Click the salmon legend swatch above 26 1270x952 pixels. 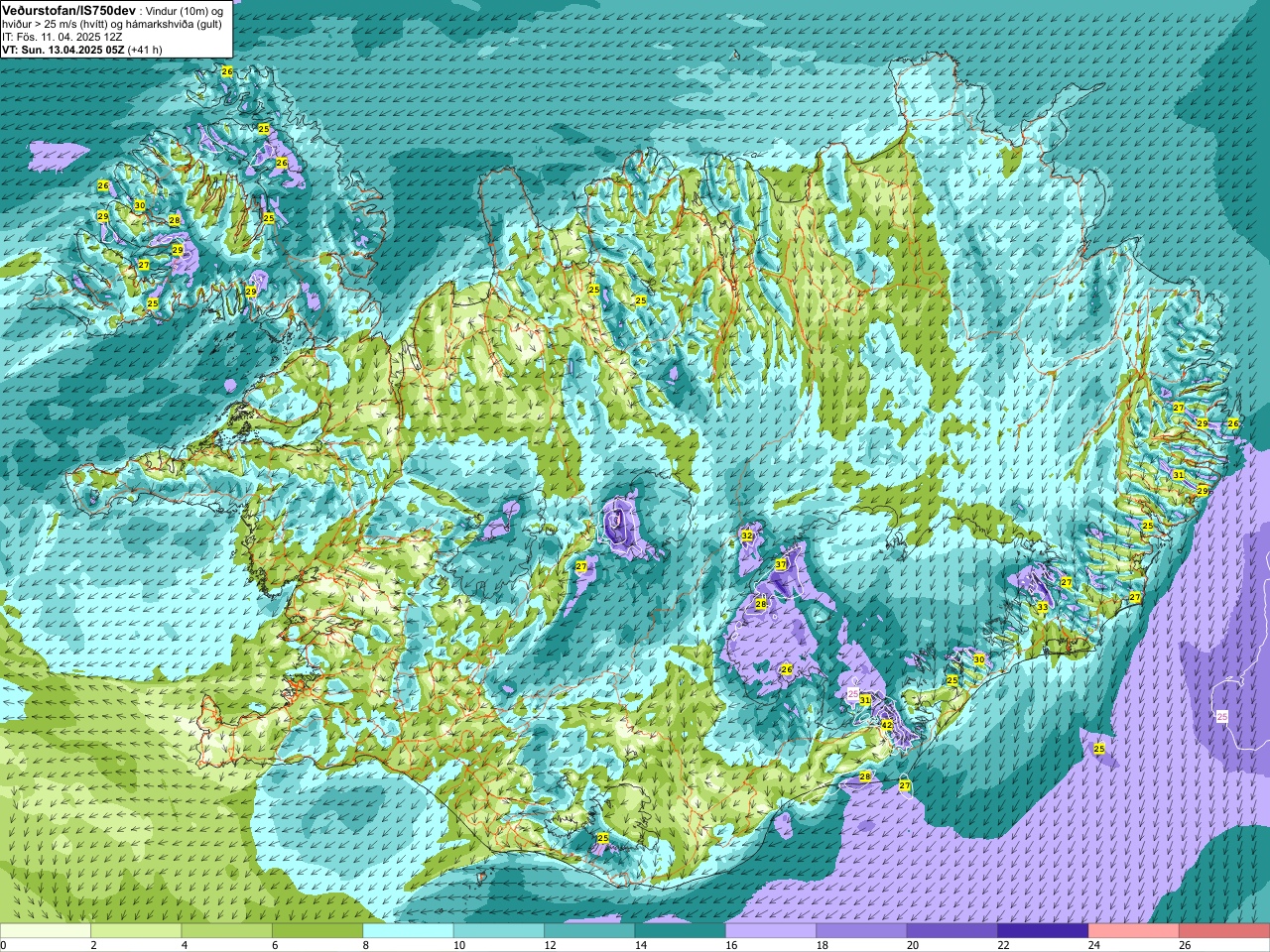click(x=1224, y=931)
